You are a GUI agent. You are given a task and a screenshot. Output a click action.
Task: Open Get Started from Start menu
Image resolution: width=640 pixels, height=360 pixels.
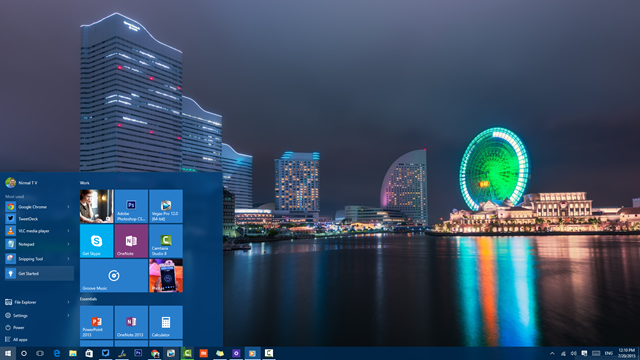[39, 273]
